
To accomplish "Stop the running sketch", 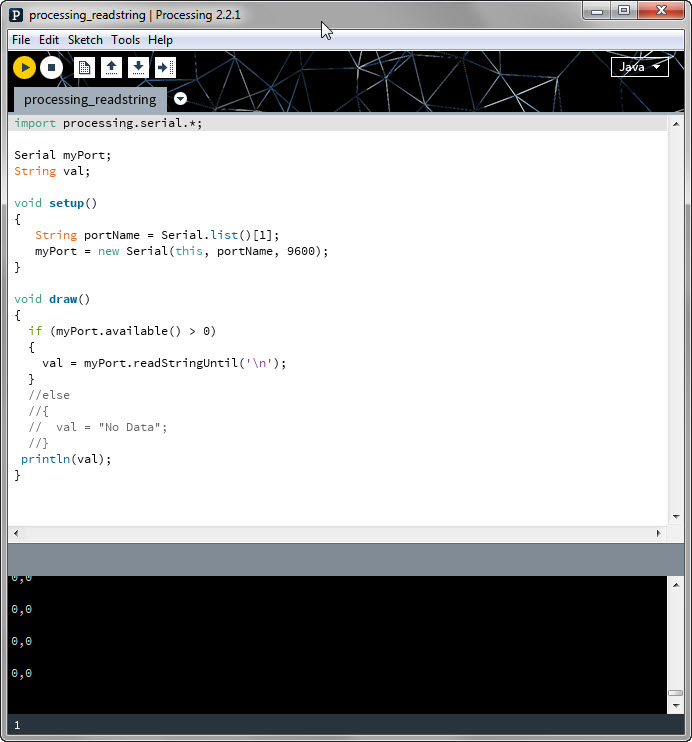I will pos(51,68).
